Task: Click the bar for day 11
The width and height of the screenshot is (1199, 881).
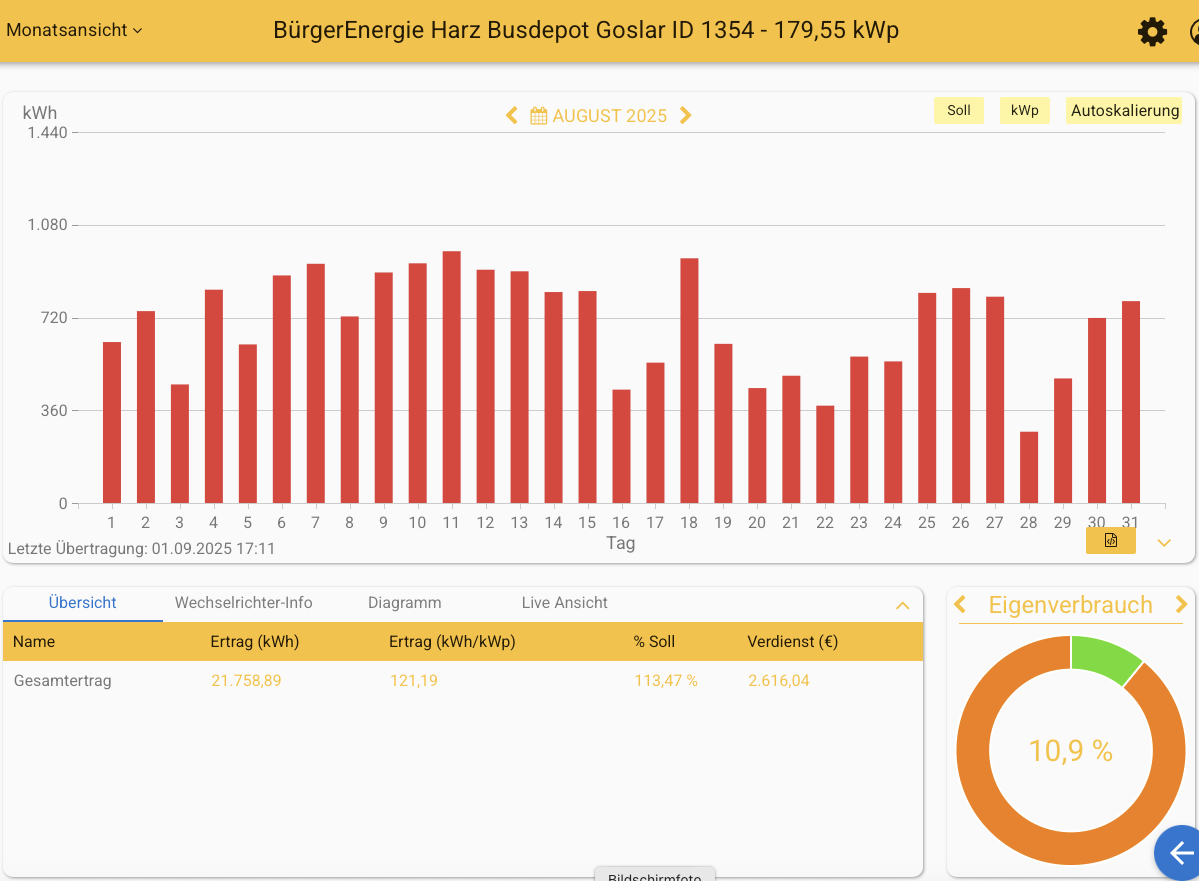Action: coord(451,378)
